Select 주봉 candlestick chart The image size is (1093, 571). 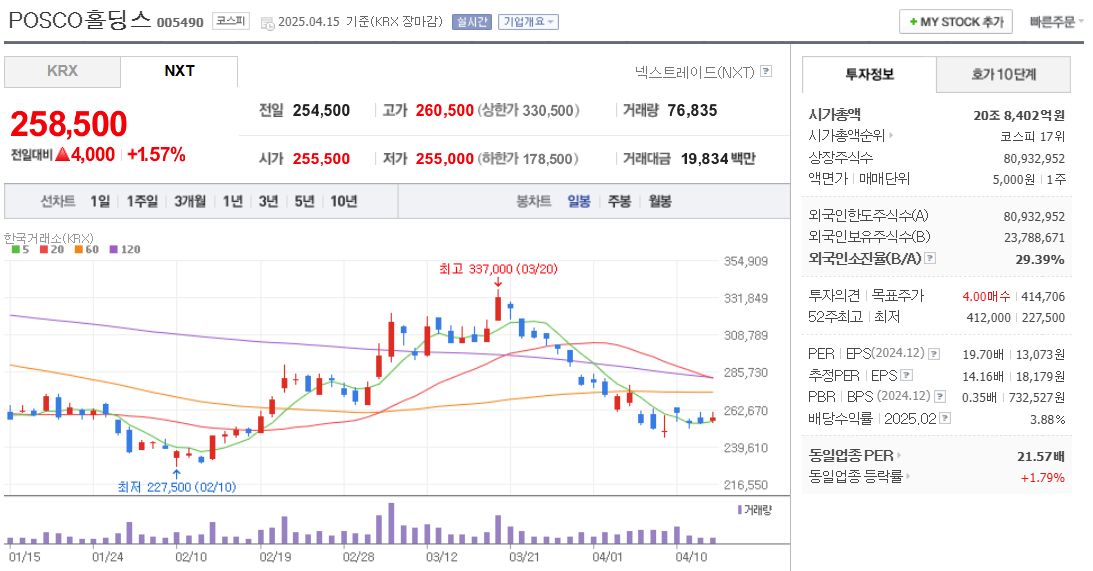[x=619, y=201]
